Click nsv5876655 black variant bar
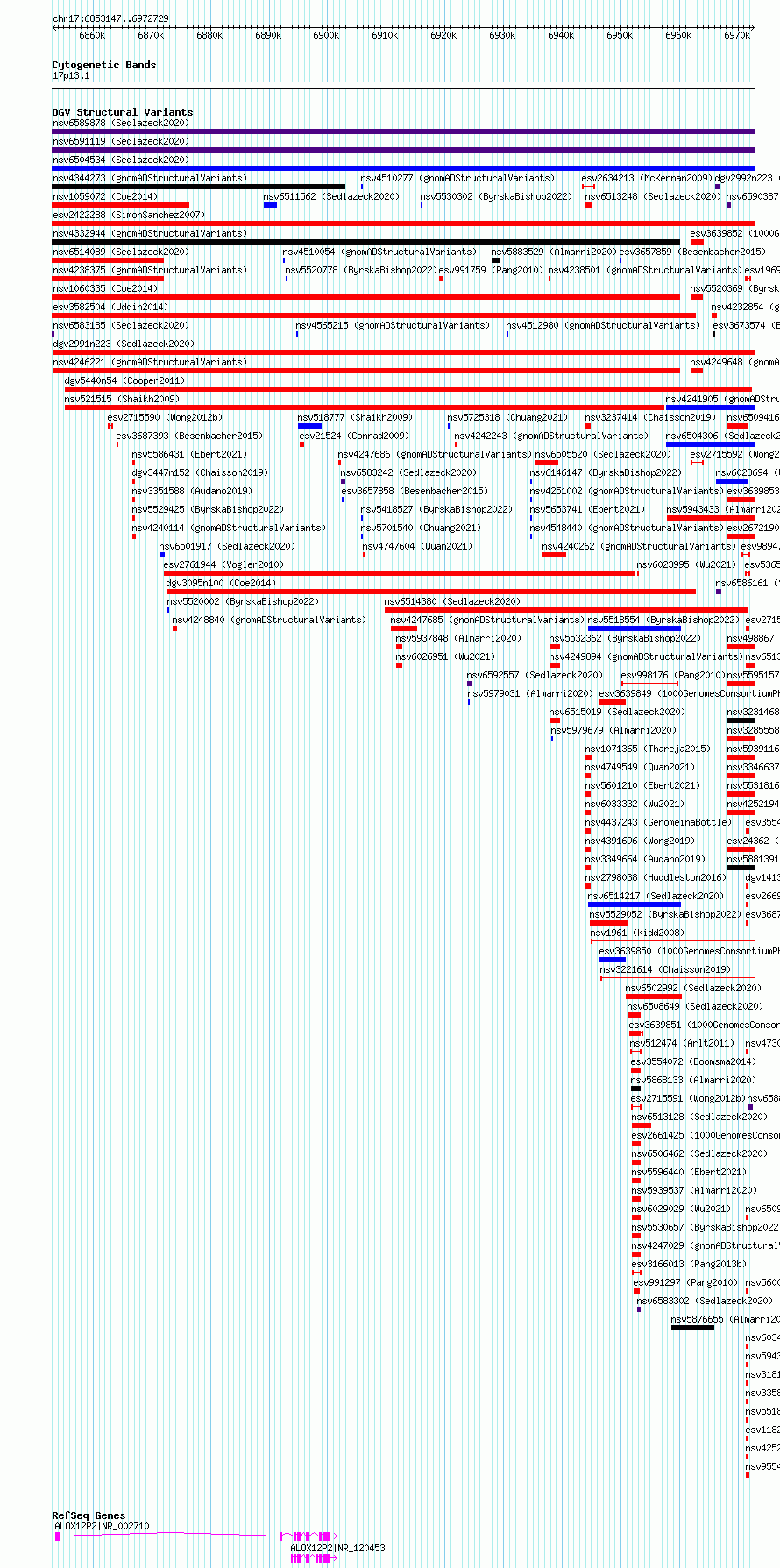780x1568 pixels. click(692, 1328)
